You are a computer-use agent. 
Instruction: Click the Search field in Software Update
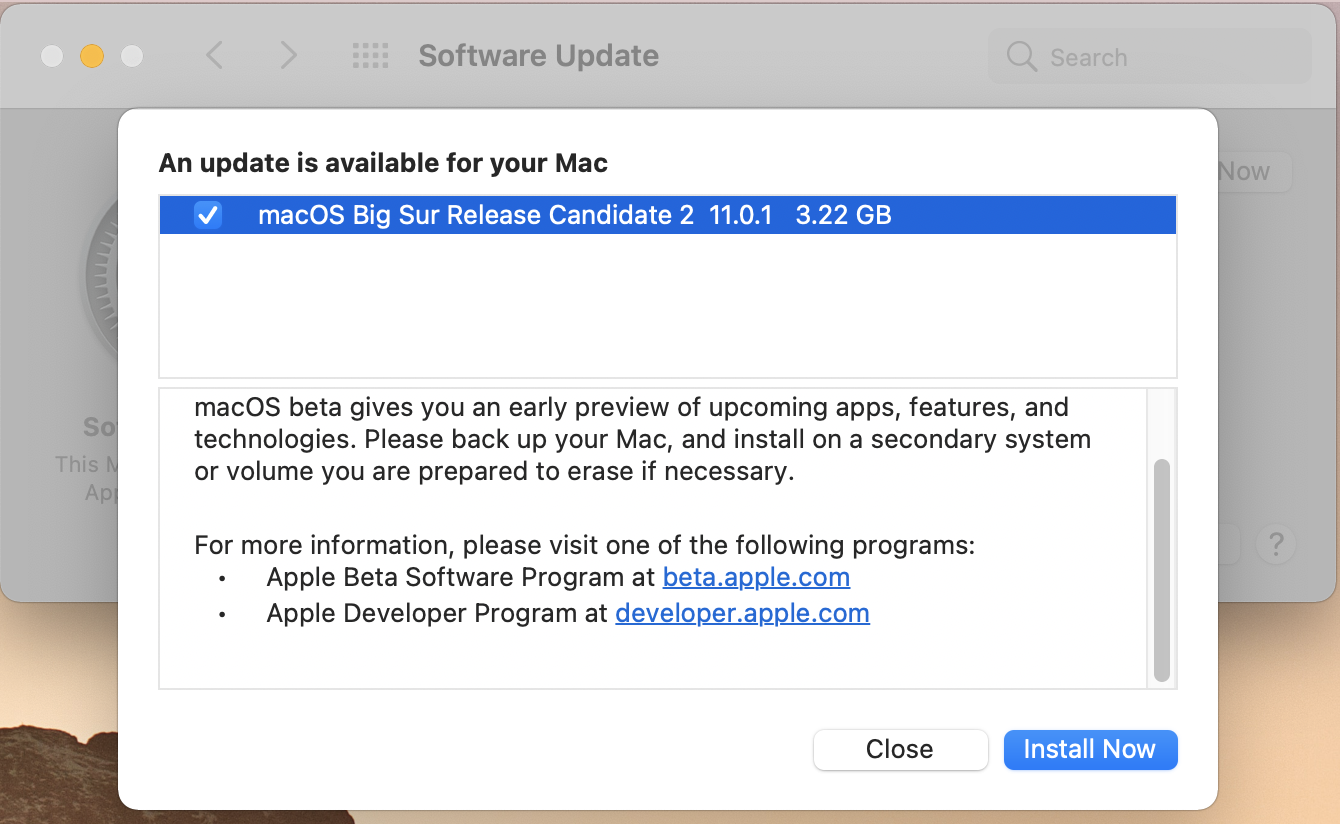1150,57
